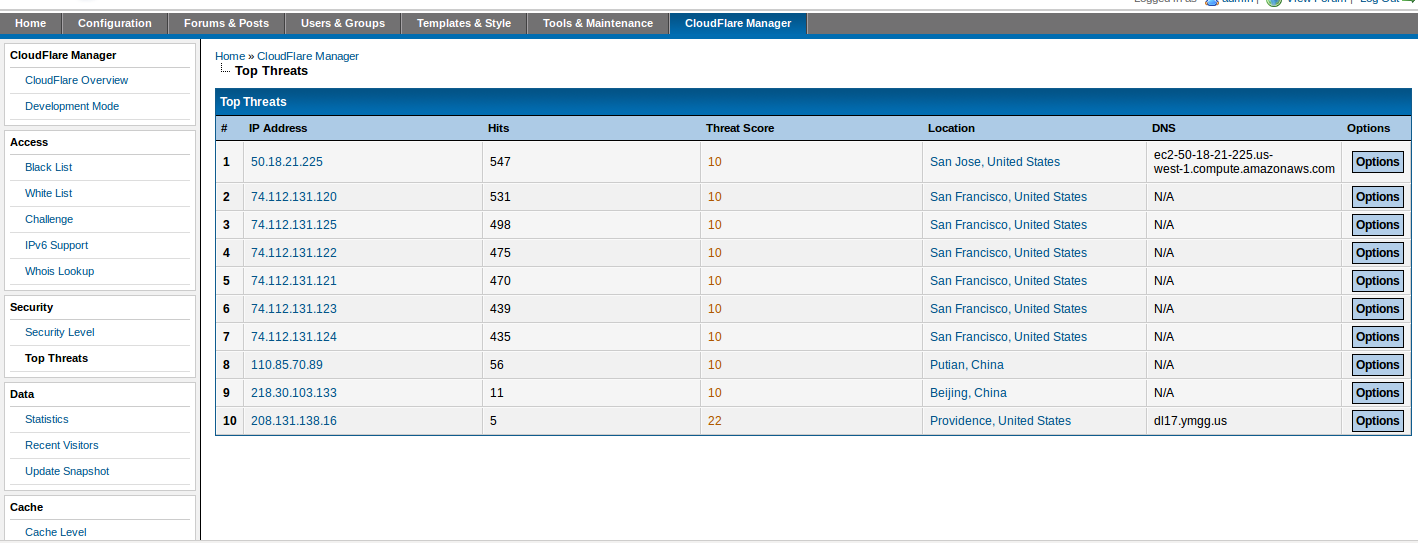
Task: Open Options for IP 74.112.131.120
Action: coord(1378,197)
